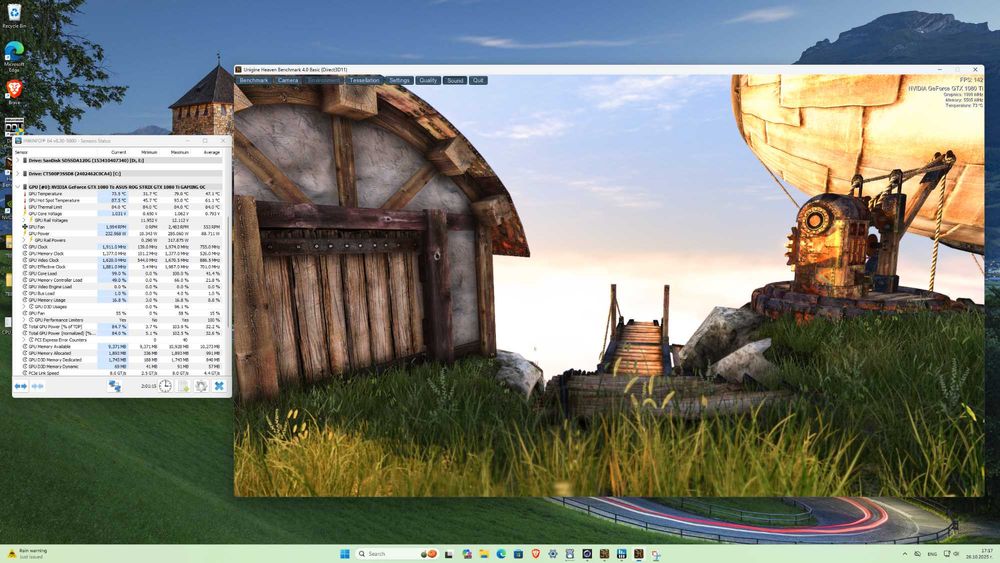Open the DDU desktop shortcut

click(14, 128)
